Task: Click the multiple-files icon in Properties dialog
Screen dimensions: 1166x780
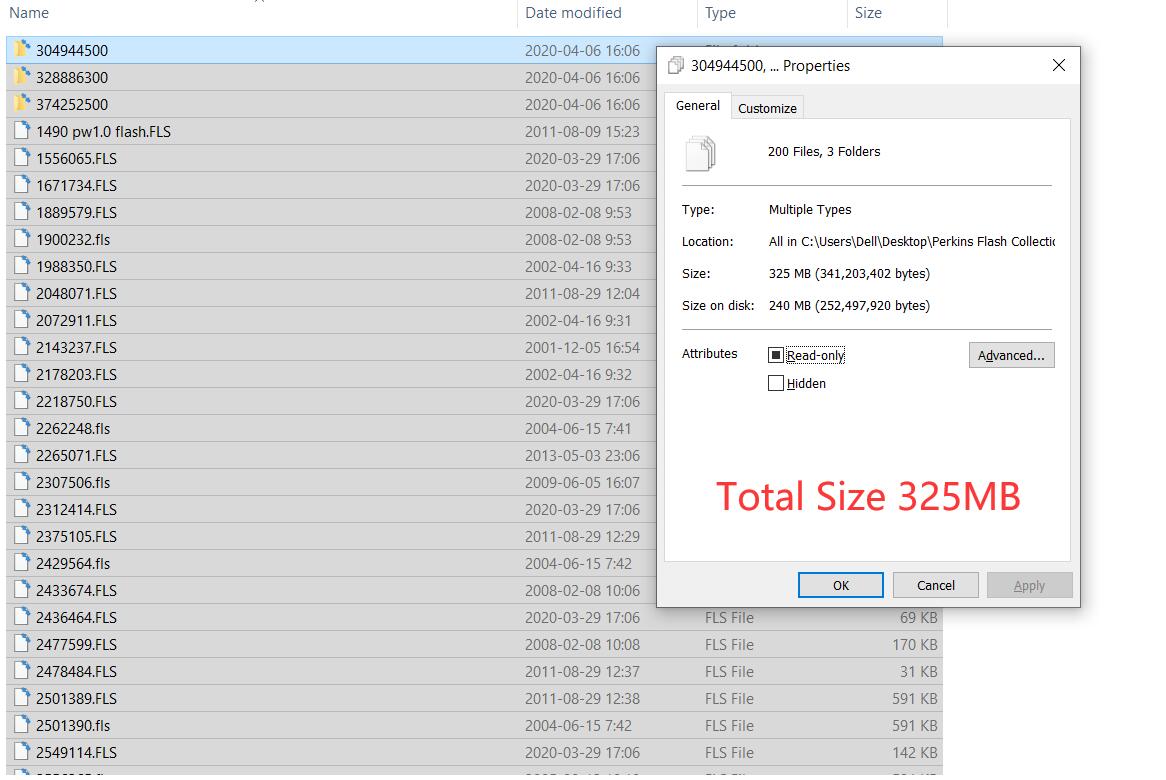Action: coord(700,154)
